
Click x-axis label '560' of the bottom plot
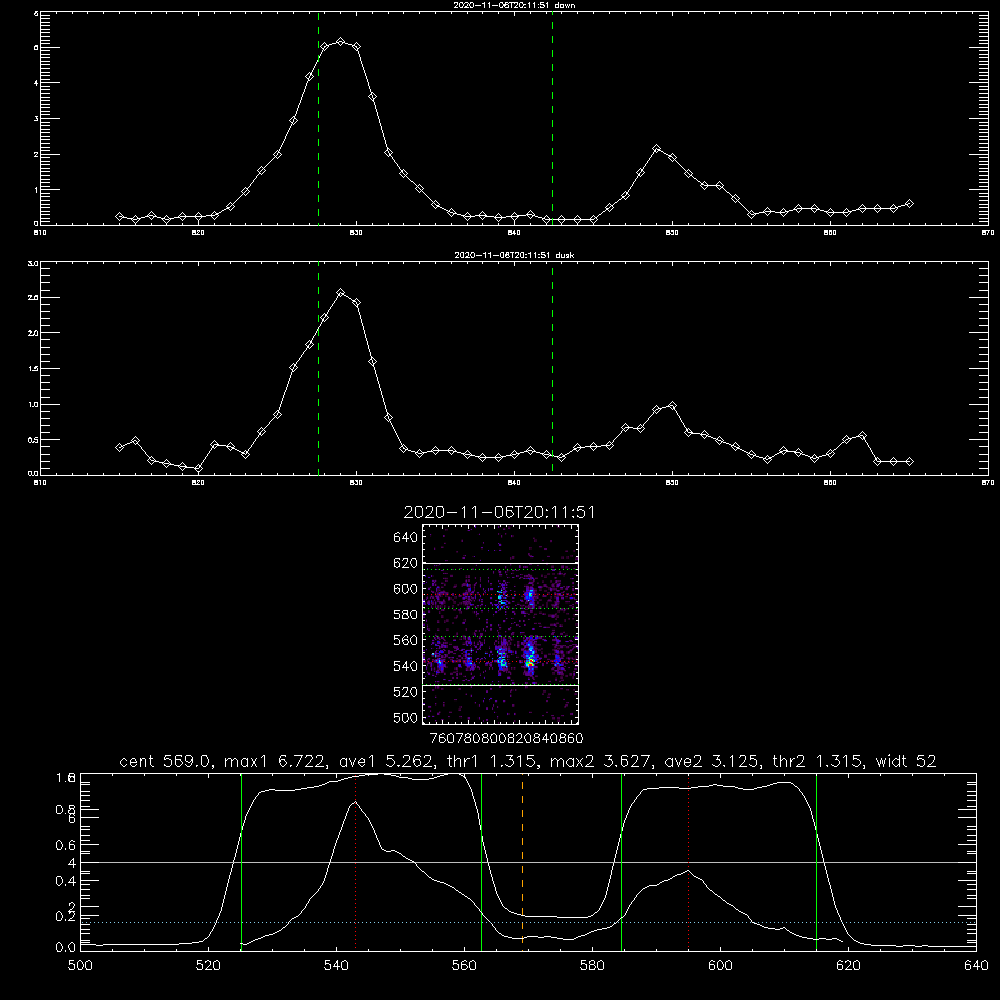coord(464,966)
